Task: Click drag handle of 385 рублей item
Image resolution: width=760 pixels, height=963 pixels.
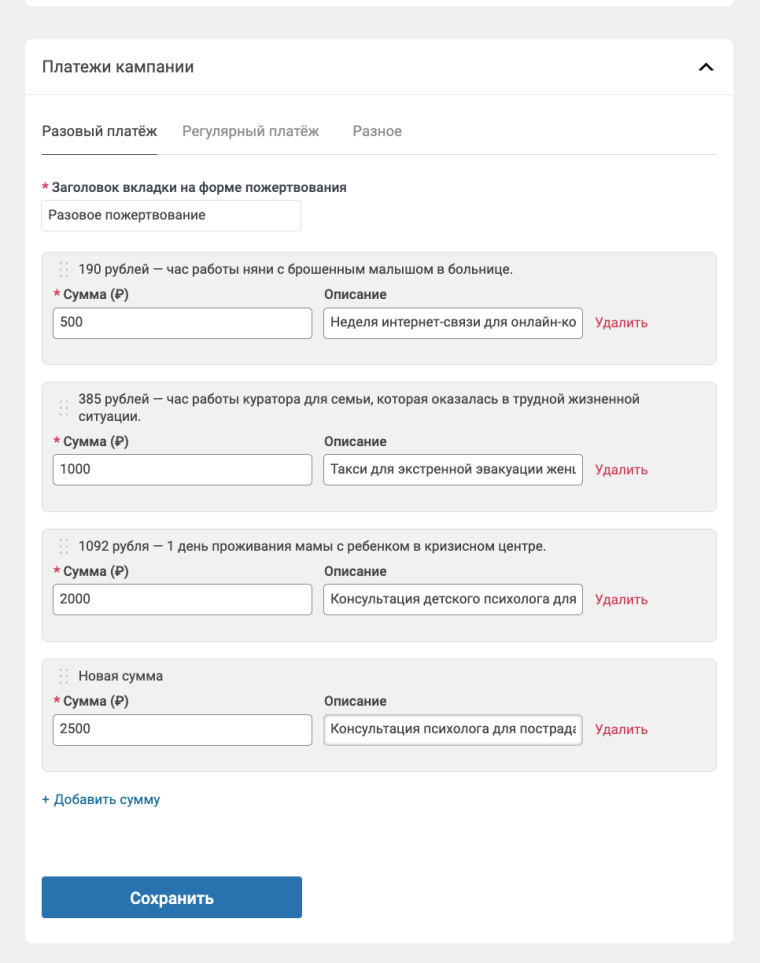Action: pyautogui.click(x=64, y=407)
